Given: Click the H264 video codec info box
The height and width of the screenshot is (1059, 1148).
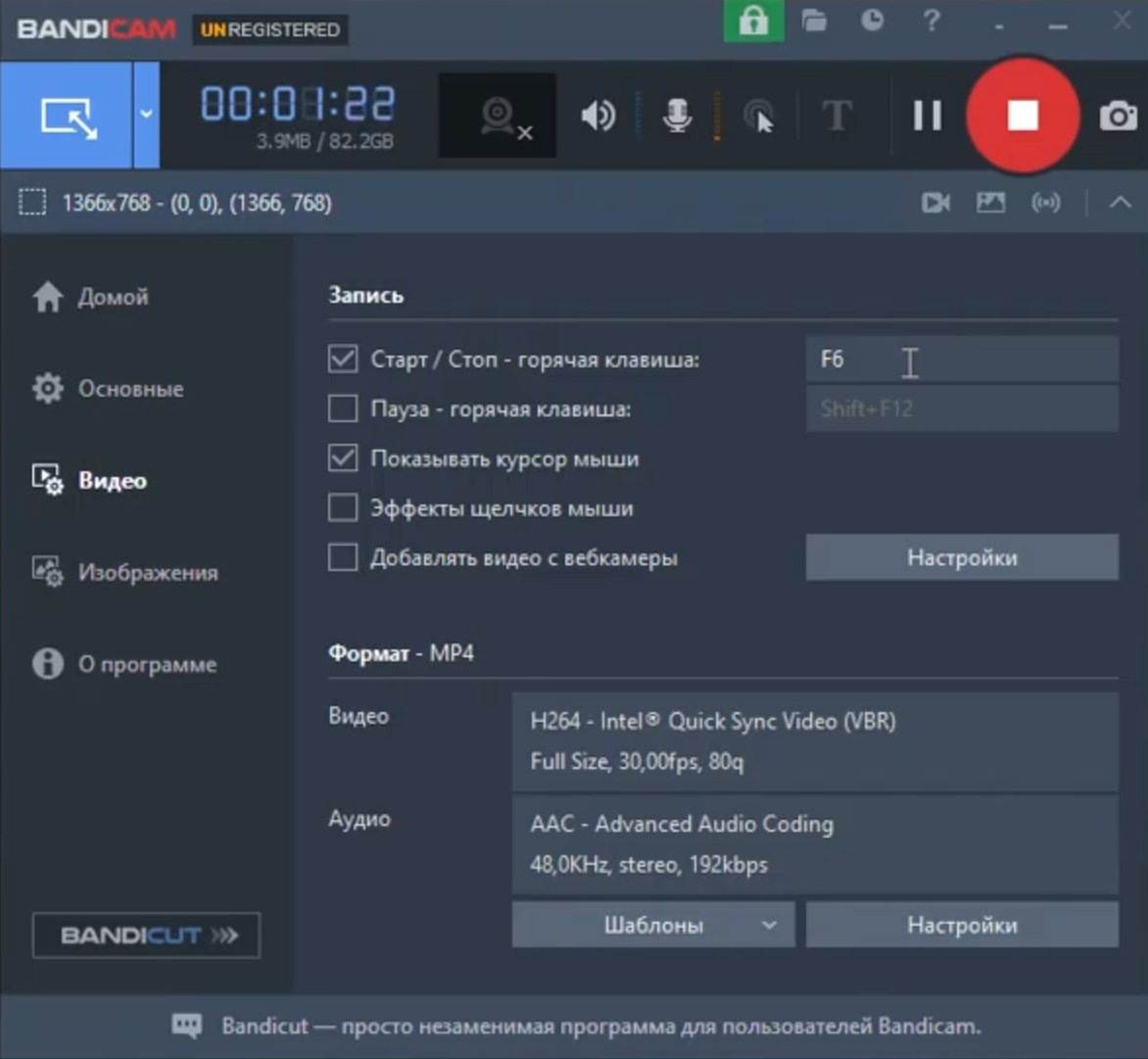Looking at the screenshot, I should [x=815, y=742].
